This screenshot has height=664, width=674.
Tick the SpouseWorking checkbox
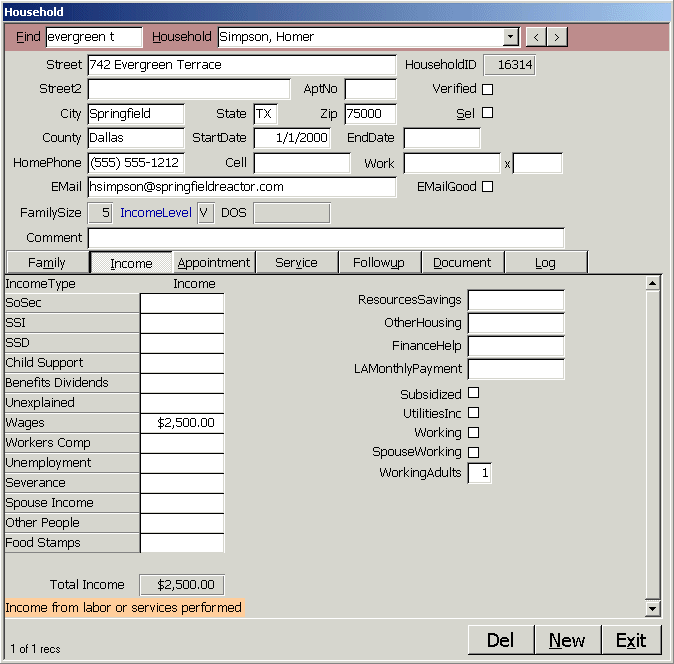pyautogui.click(x=473, y=452)
